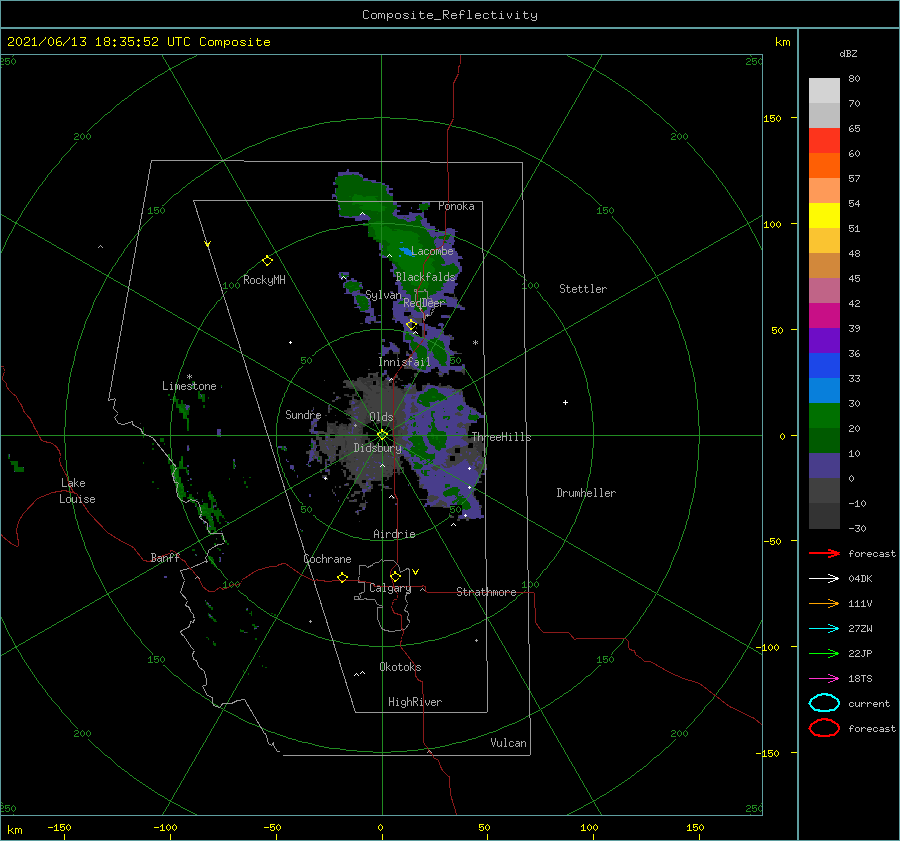Image resolution: width=900 pixels, height=841 pixels.
Task: Click the RockyMH label
Action: coord(264,280)
